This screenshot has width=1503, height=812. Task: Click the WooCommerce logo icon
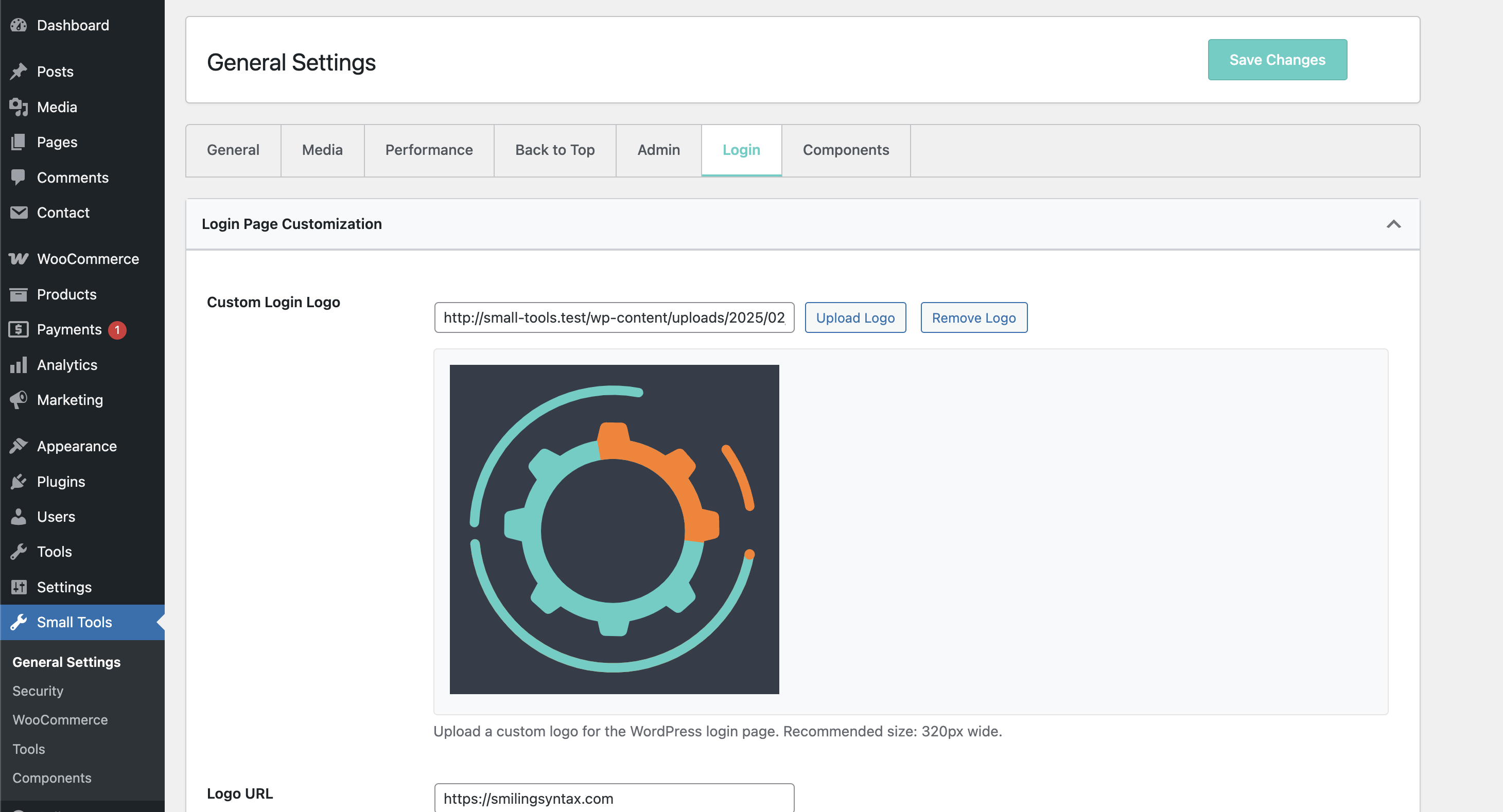coord(19,258)
